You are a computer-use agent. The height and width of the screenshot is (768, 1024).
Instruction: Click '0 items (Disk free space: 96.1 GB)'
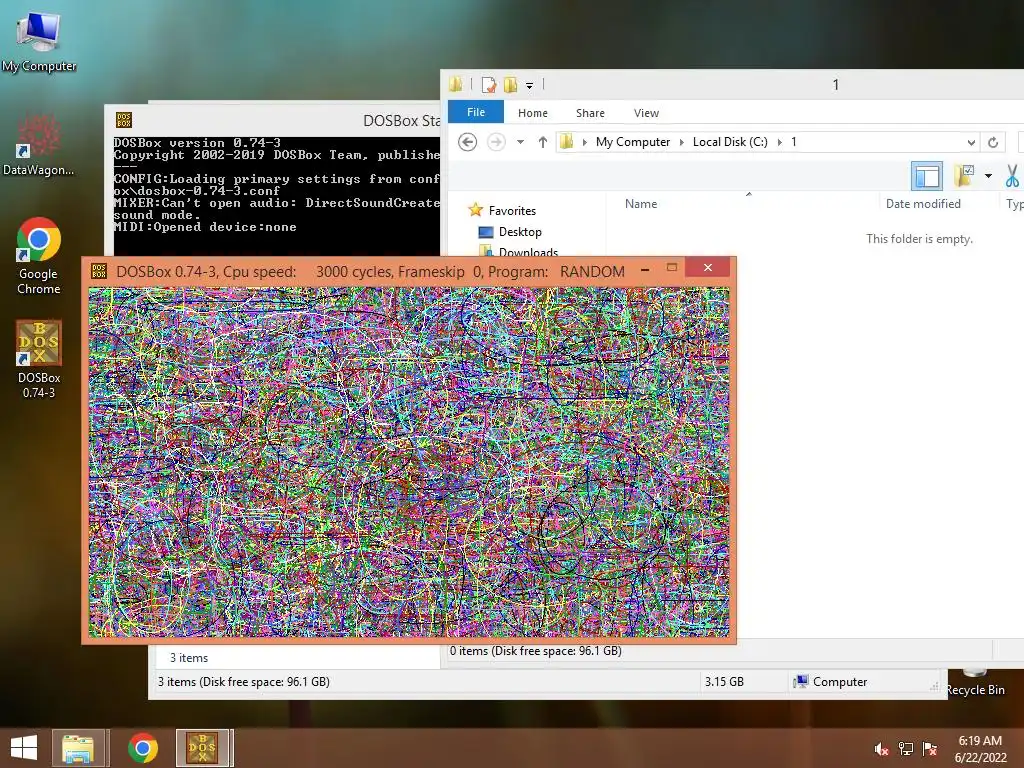[x=536, y=651]
